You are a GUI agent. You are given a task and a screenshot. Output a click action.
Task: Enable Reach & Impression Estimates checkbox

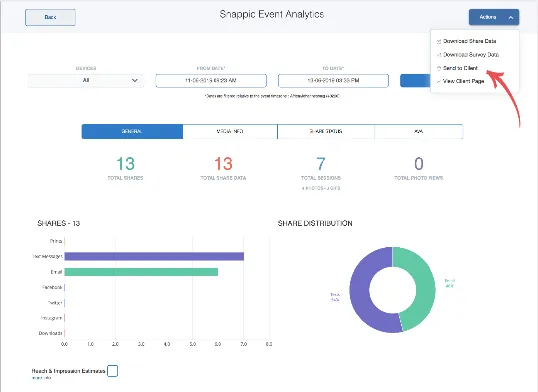[x=113, y=371]
